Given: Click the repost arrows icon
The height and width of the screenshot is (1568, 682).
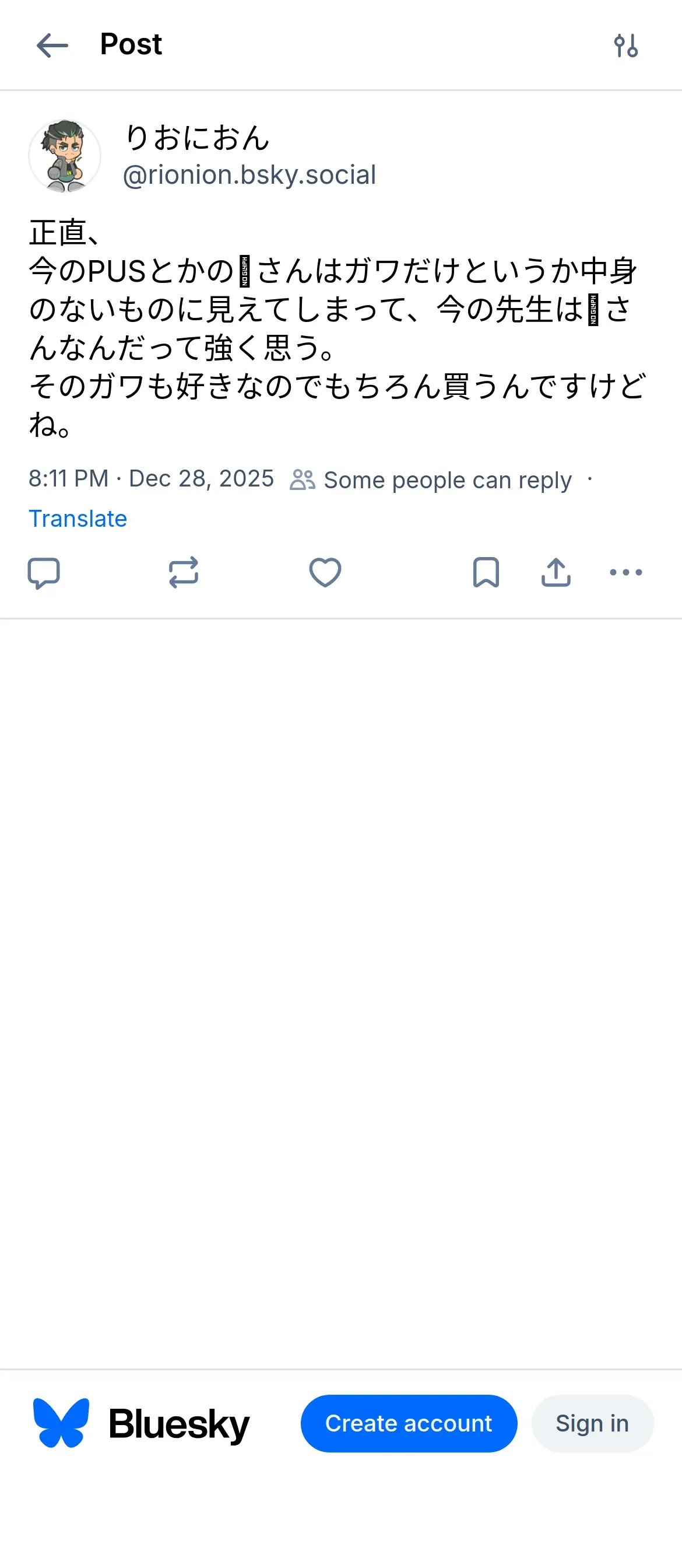Looking at the screenshot, I should coord(183,573).
